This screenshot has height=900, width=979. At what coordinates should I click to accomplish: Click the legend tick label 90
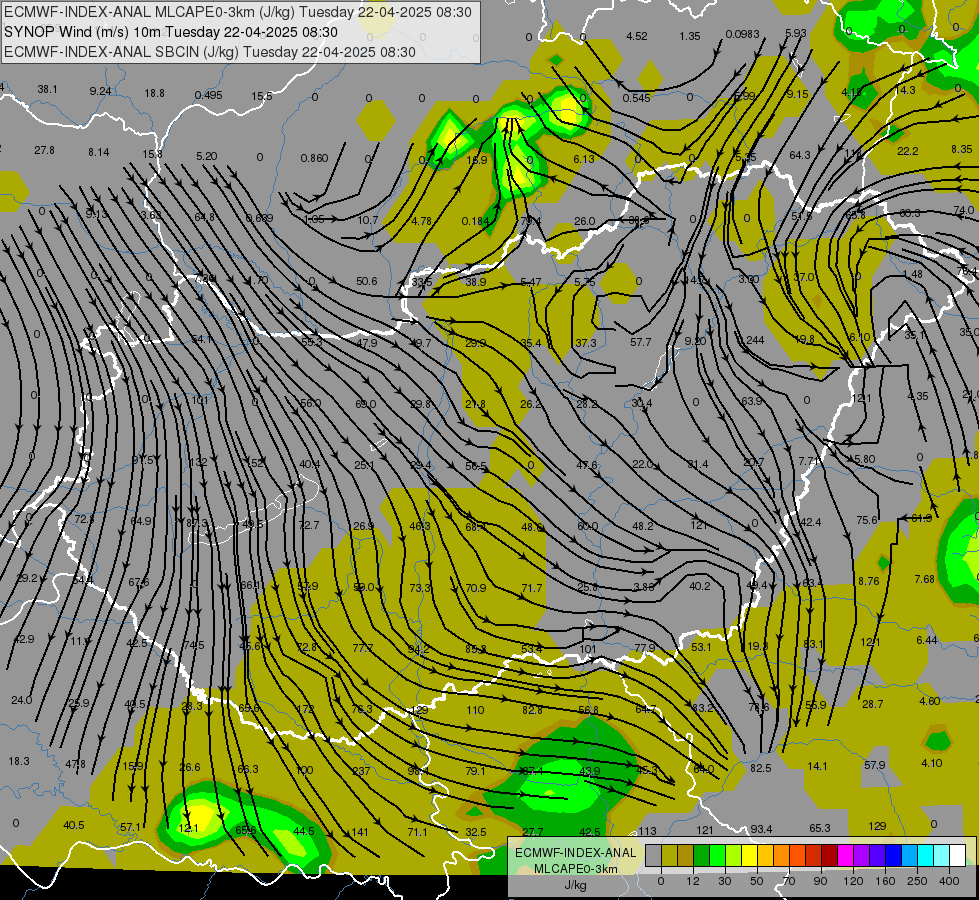[x=820, y=881]
